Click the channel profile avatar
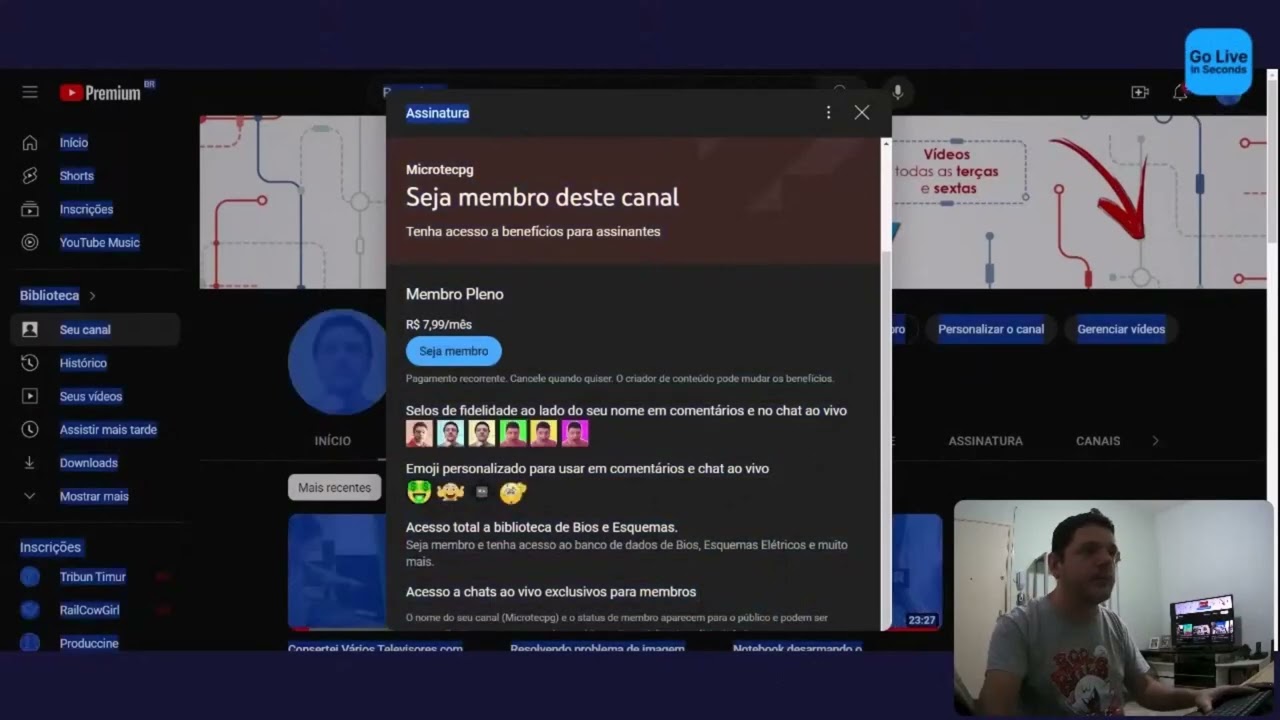The height and width of the screenshot is (720, 1280). [337, 362]
